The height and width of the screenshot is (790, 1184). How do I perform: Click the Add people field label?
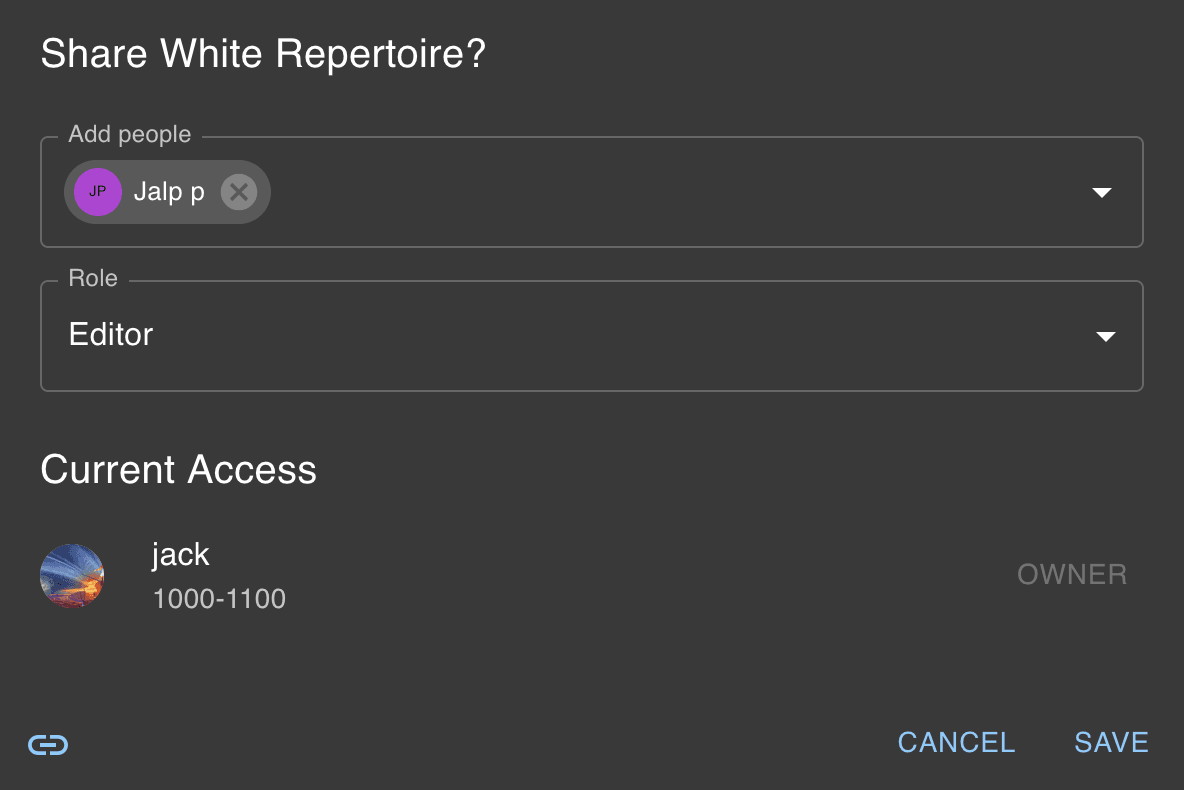pyautogui.click(x=130, y=135)
